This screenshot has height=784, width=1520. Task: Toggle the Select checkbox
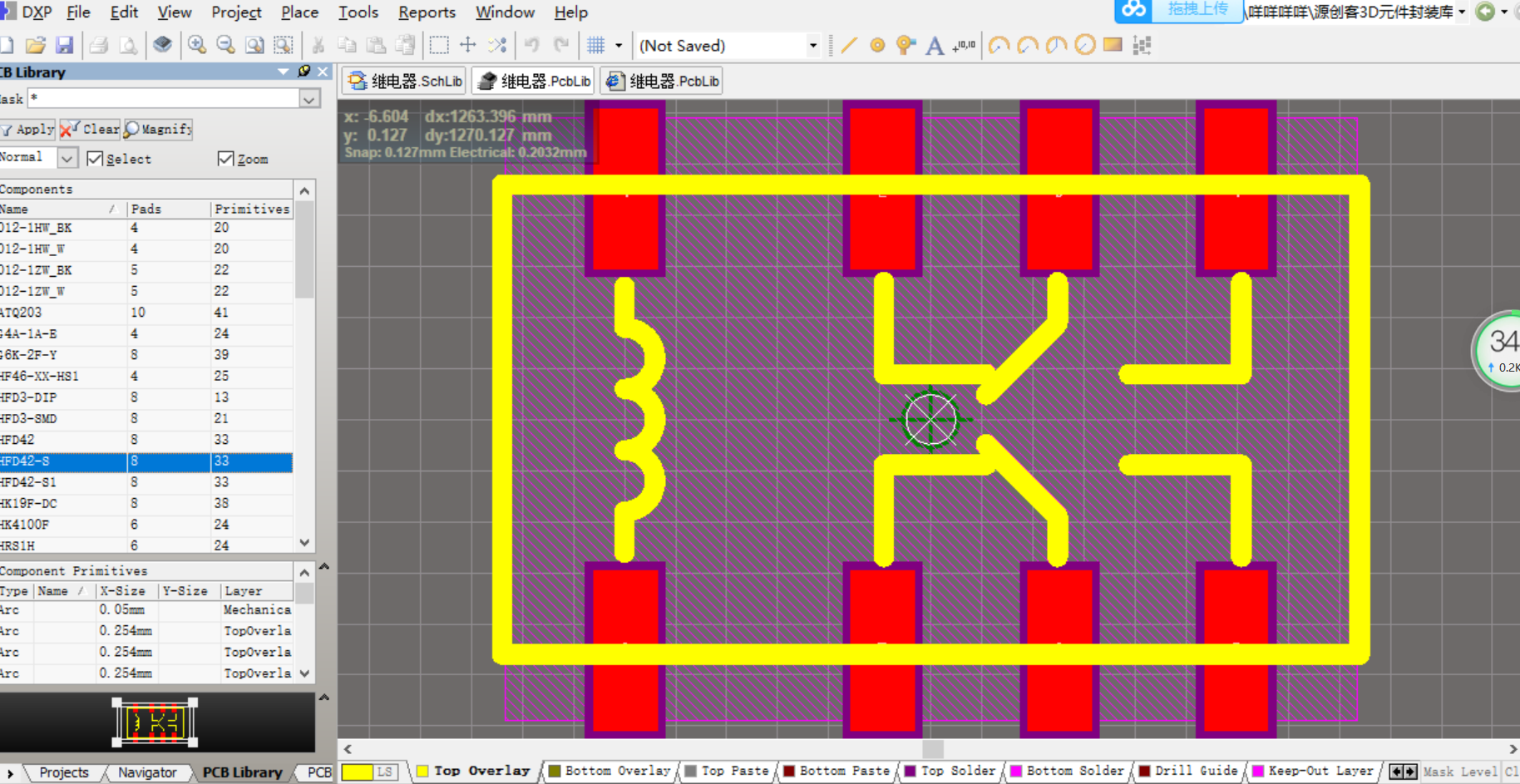(x=96, y=159)
